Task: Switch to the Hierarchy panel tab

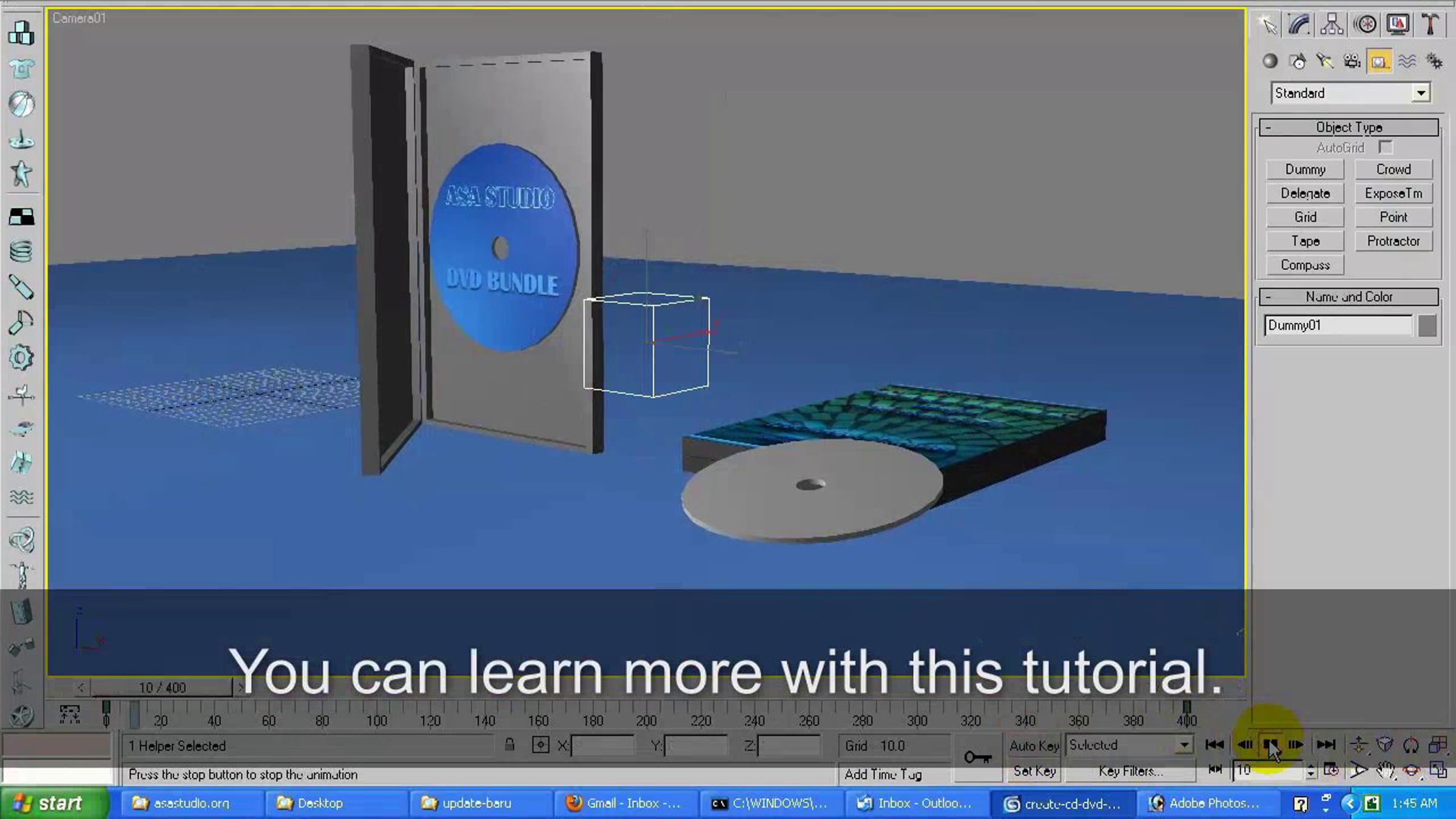Action: [x=1332, y=25]
